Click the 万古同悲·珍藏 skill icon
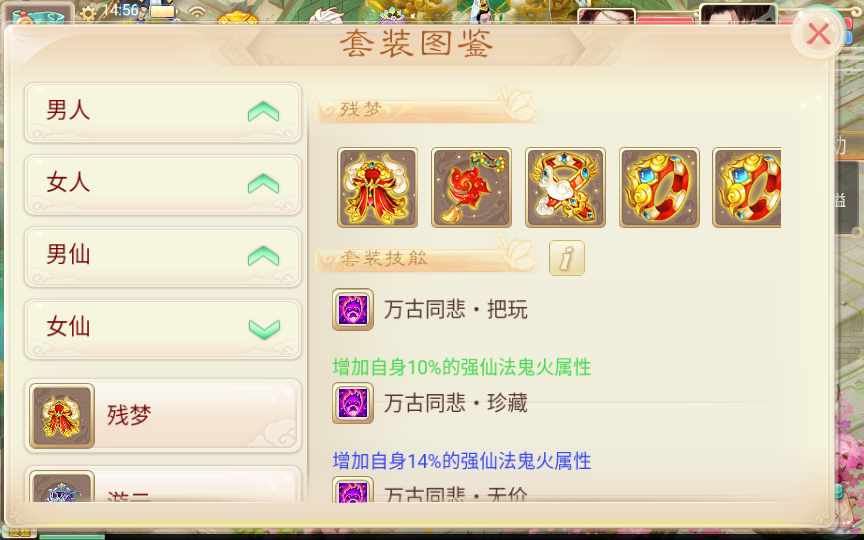The height and width of the screenshot is (540, 864). click(353, 403)
